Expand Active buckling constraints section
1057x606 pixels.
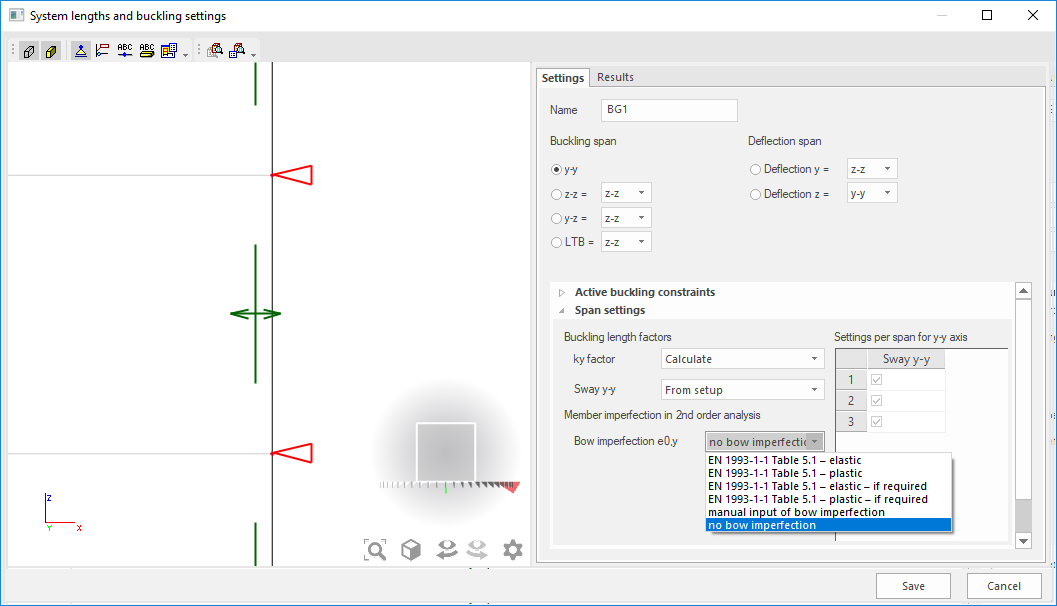point(562,293)
